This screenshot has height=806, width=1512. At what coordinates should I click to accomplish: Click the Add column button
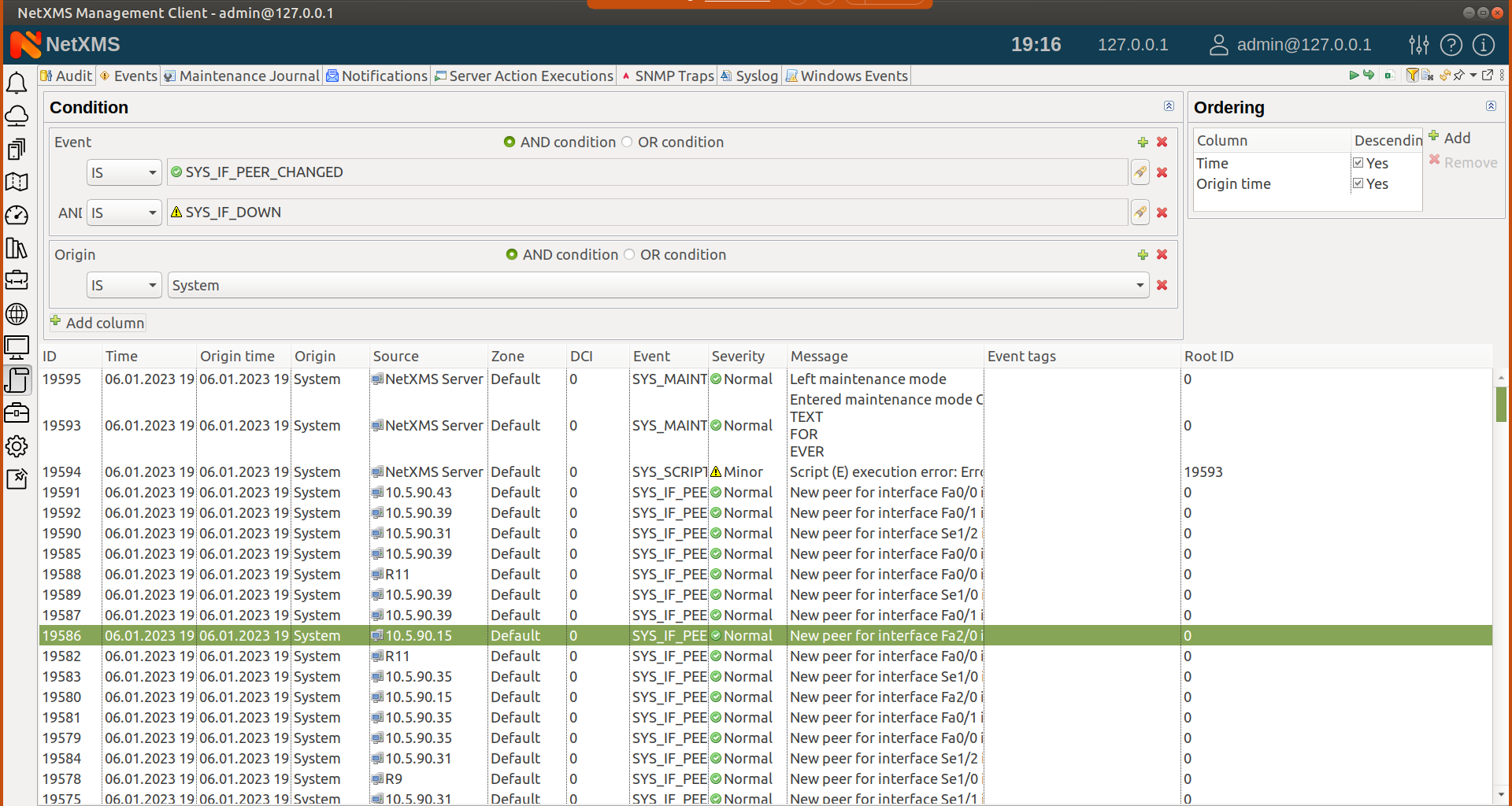tap(97, 323)
